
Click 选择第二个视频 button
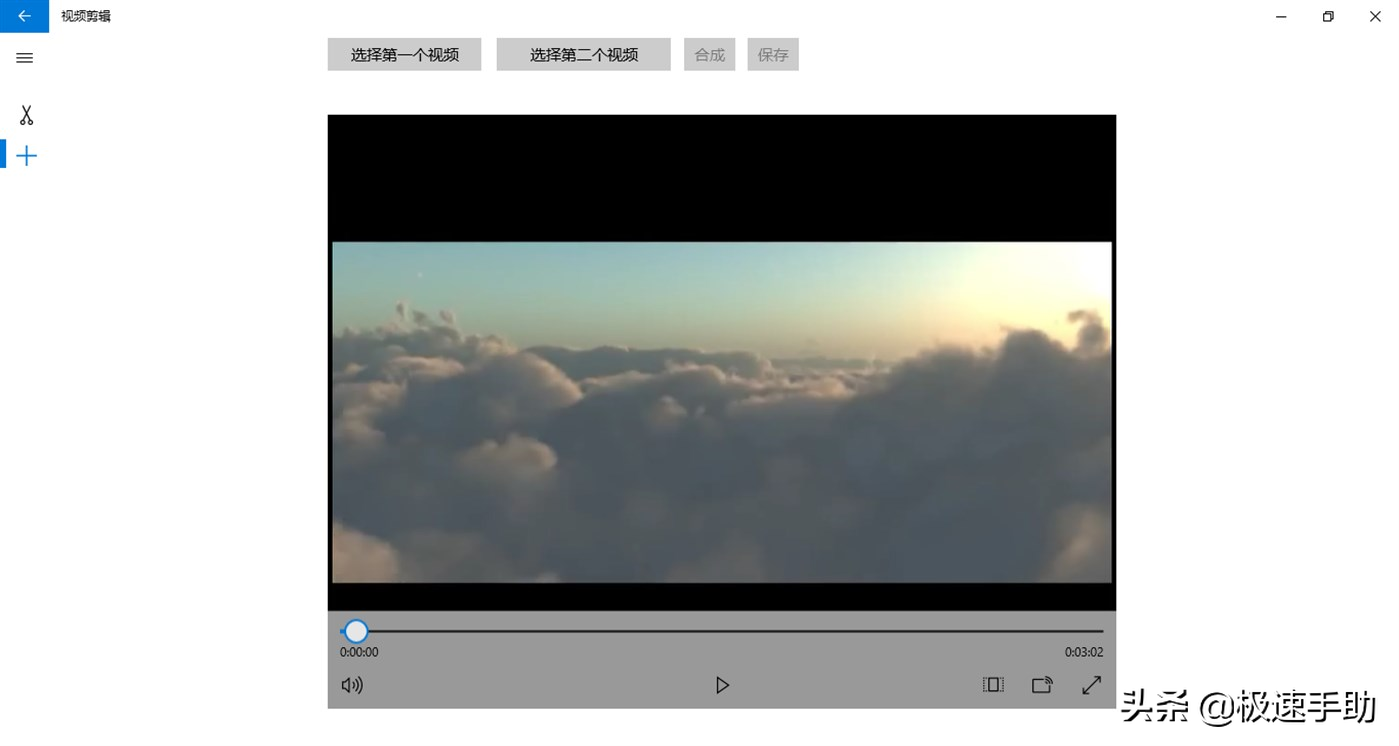(x=583, y=55)
